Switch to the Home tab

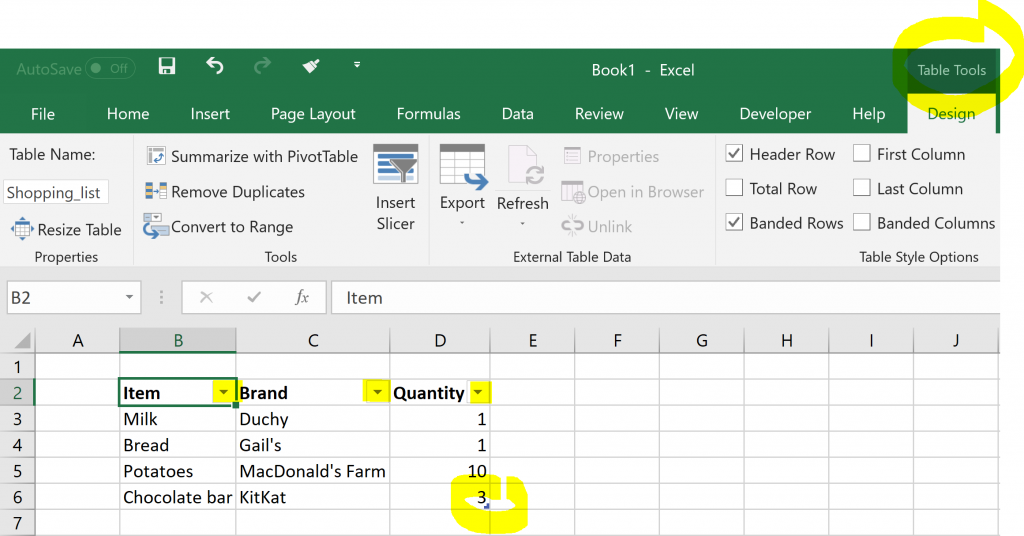point(128,114)
